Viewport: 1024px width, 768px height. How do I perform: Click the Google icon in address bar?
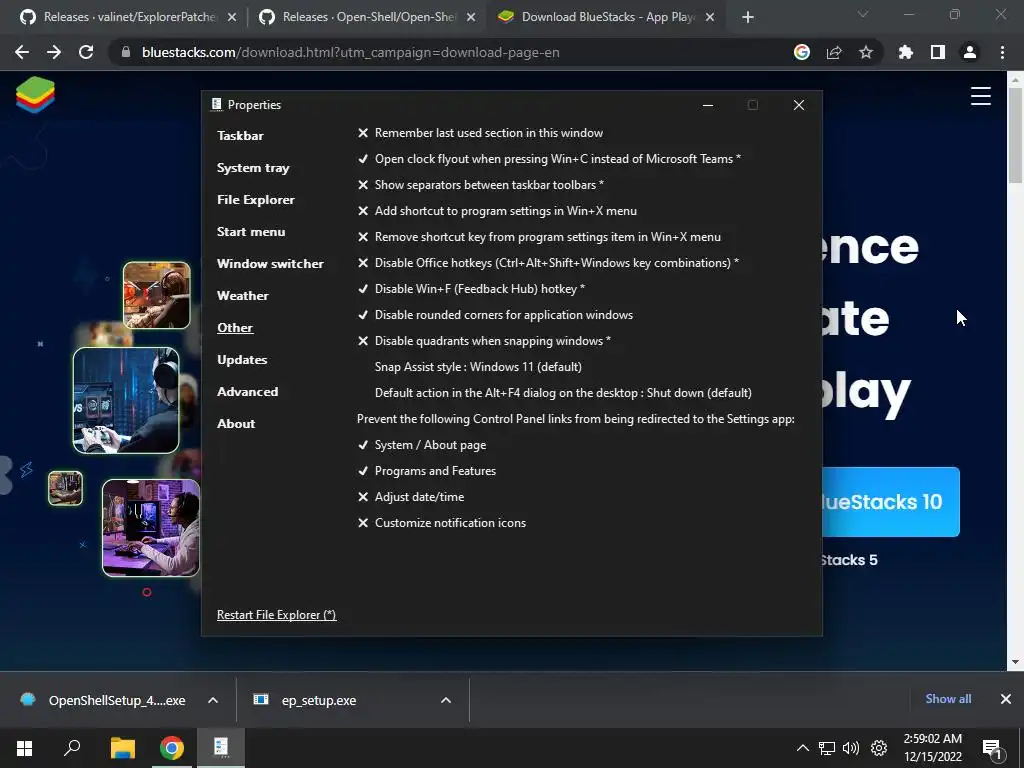click(801, 52)
